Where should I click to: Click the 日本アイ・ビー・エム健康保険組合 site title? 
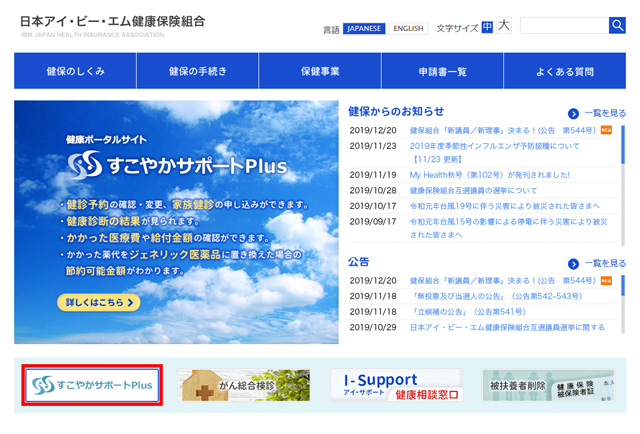(112, 22)
